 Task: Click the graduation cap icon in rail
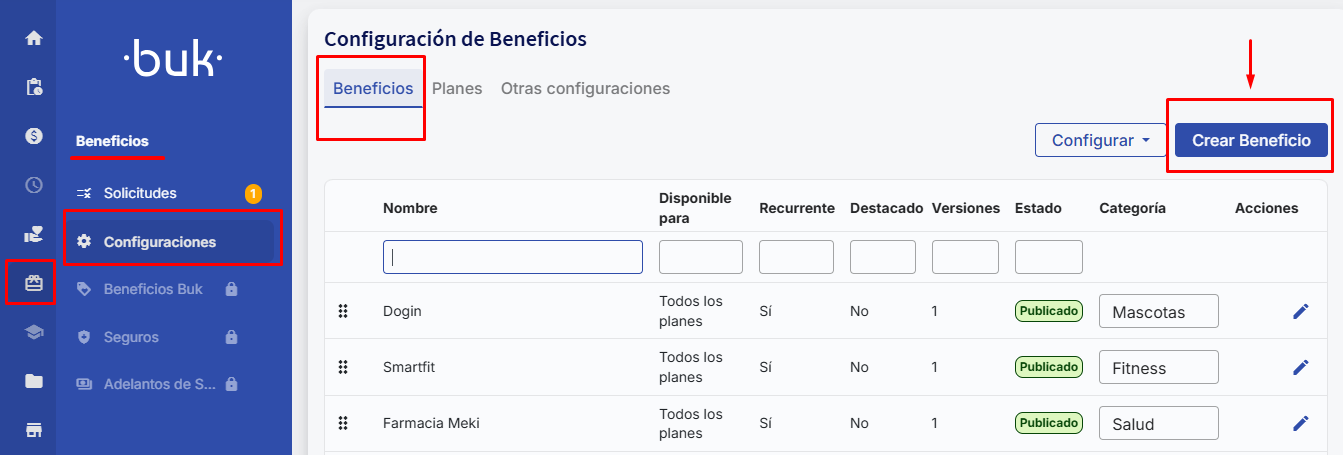pos(34,332)
